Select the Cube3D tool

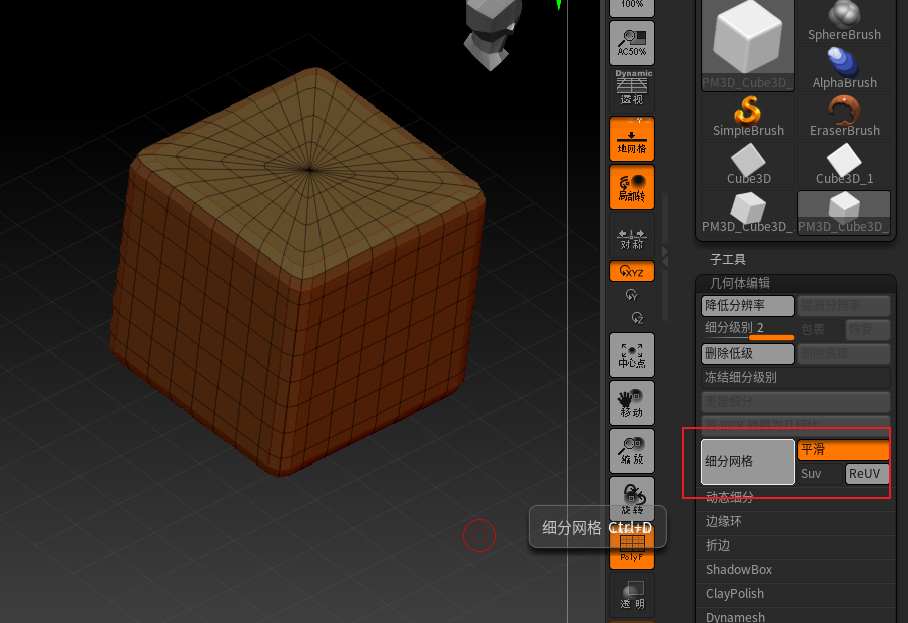[x=748, y=164]
